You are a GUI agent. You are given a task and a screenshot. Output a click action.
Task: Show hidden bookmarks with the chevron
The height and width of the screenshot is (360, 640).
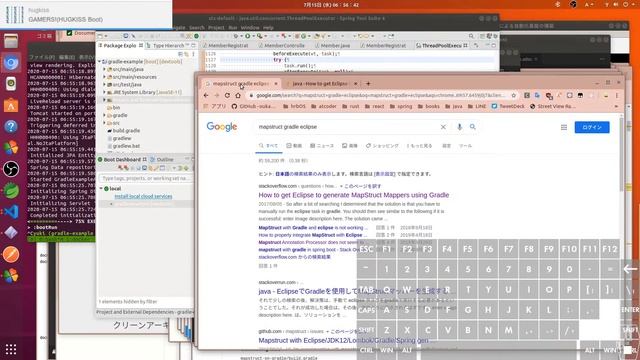(616, 106)
